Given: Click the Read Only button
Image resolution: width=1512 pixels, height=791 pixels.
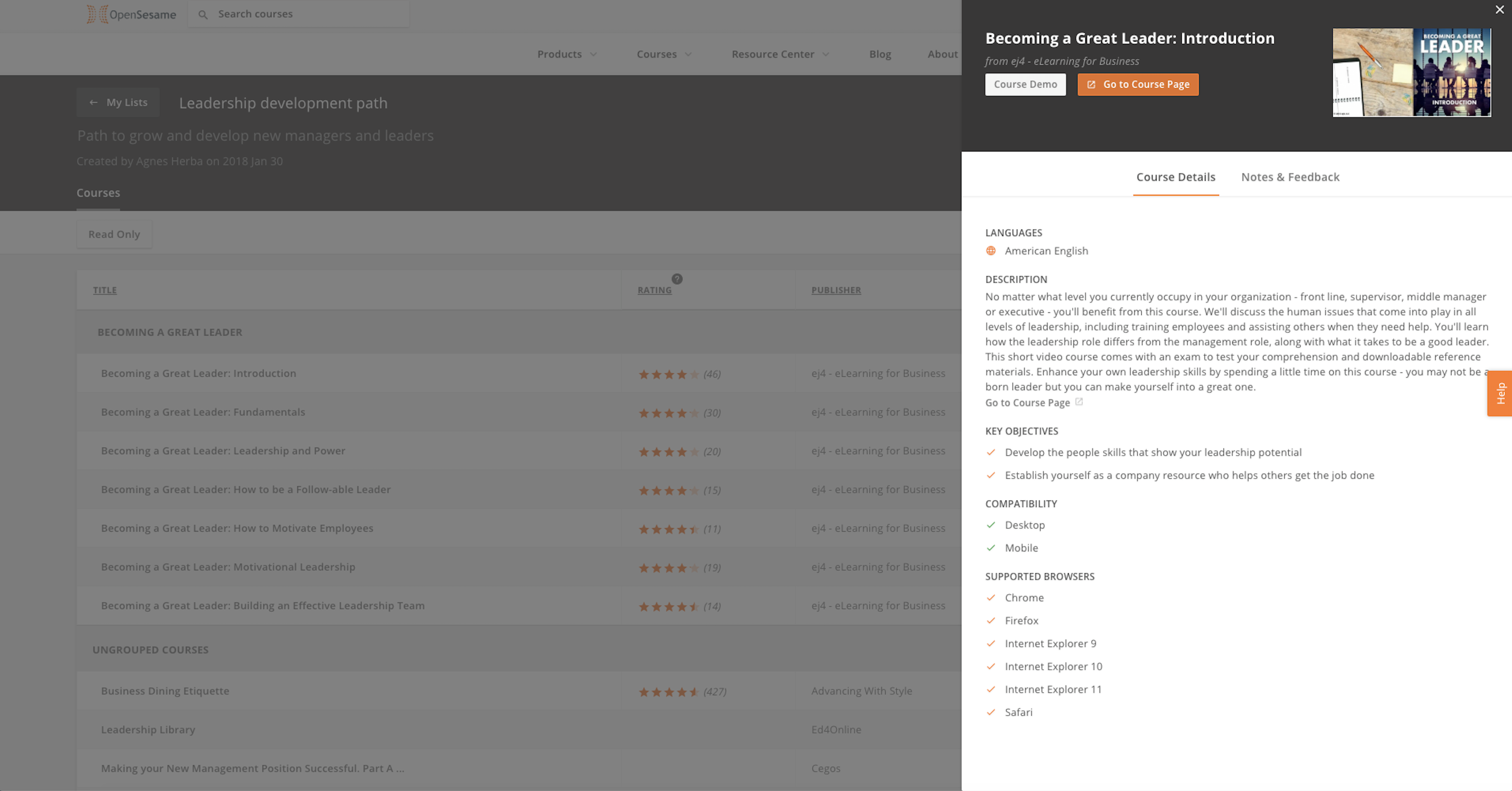Looking at the screenshot, I should pyautogui.click(x=114, y=234).
